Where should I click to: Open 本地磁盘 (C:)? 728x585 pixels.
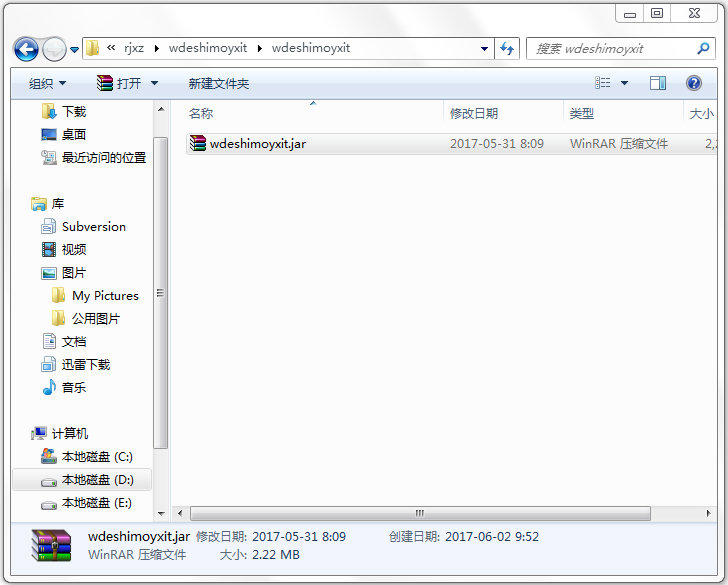coord(97,457)
